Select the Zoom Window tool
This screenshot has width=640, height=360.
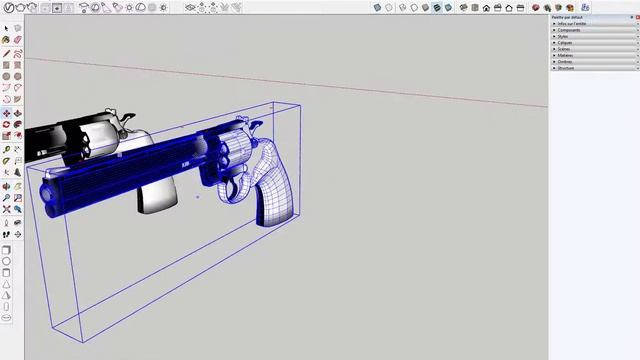click(18, 198)
